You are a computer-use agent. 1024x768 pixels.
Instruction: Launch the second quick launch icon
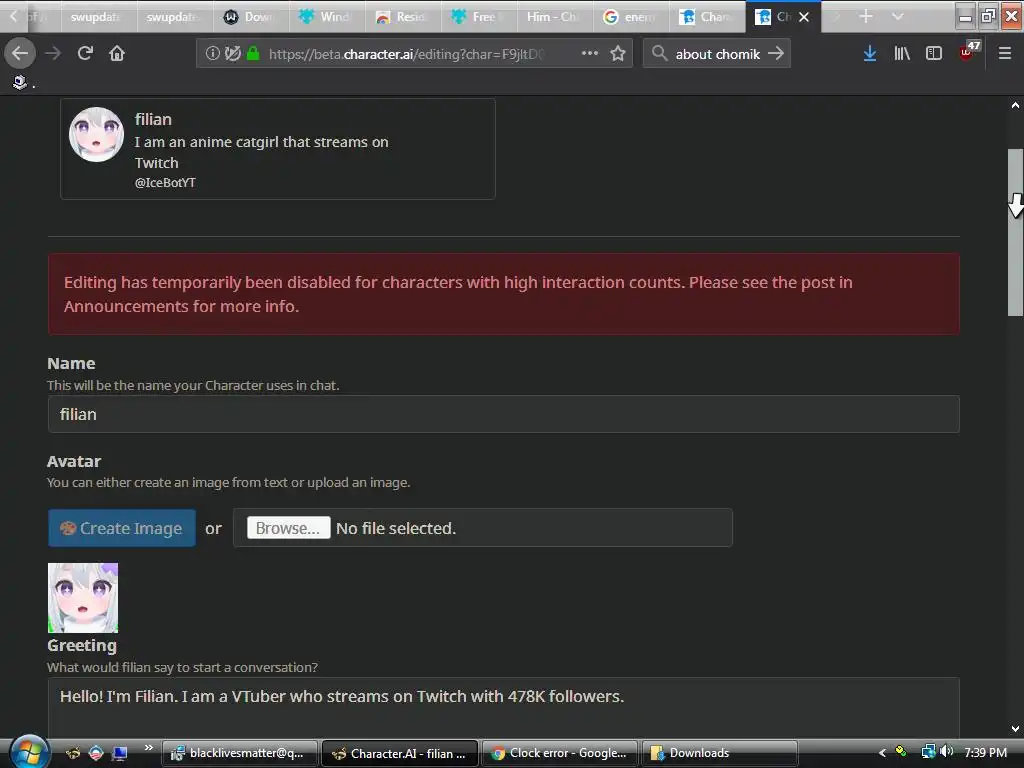95,753
